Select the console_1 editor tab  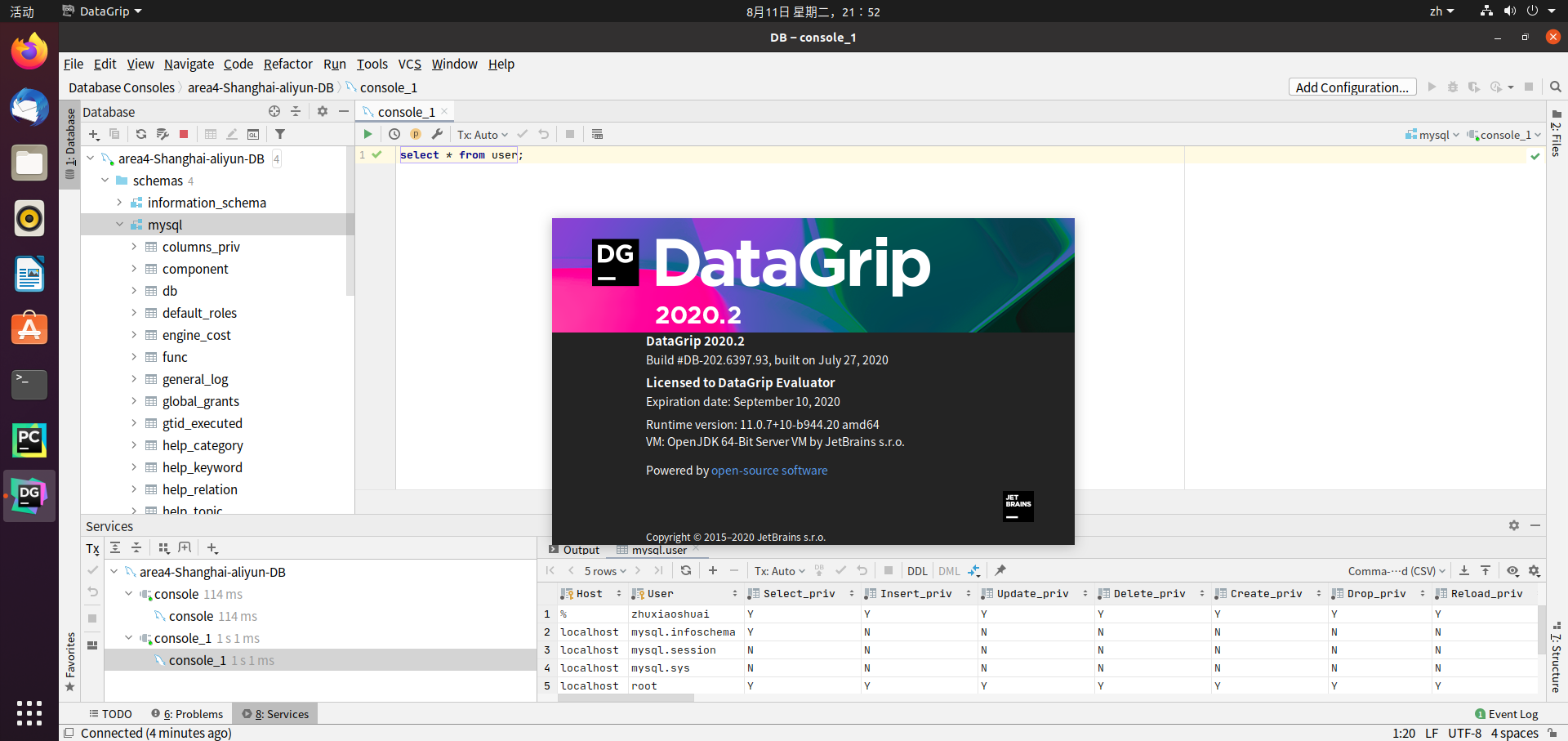pos(406,112)
